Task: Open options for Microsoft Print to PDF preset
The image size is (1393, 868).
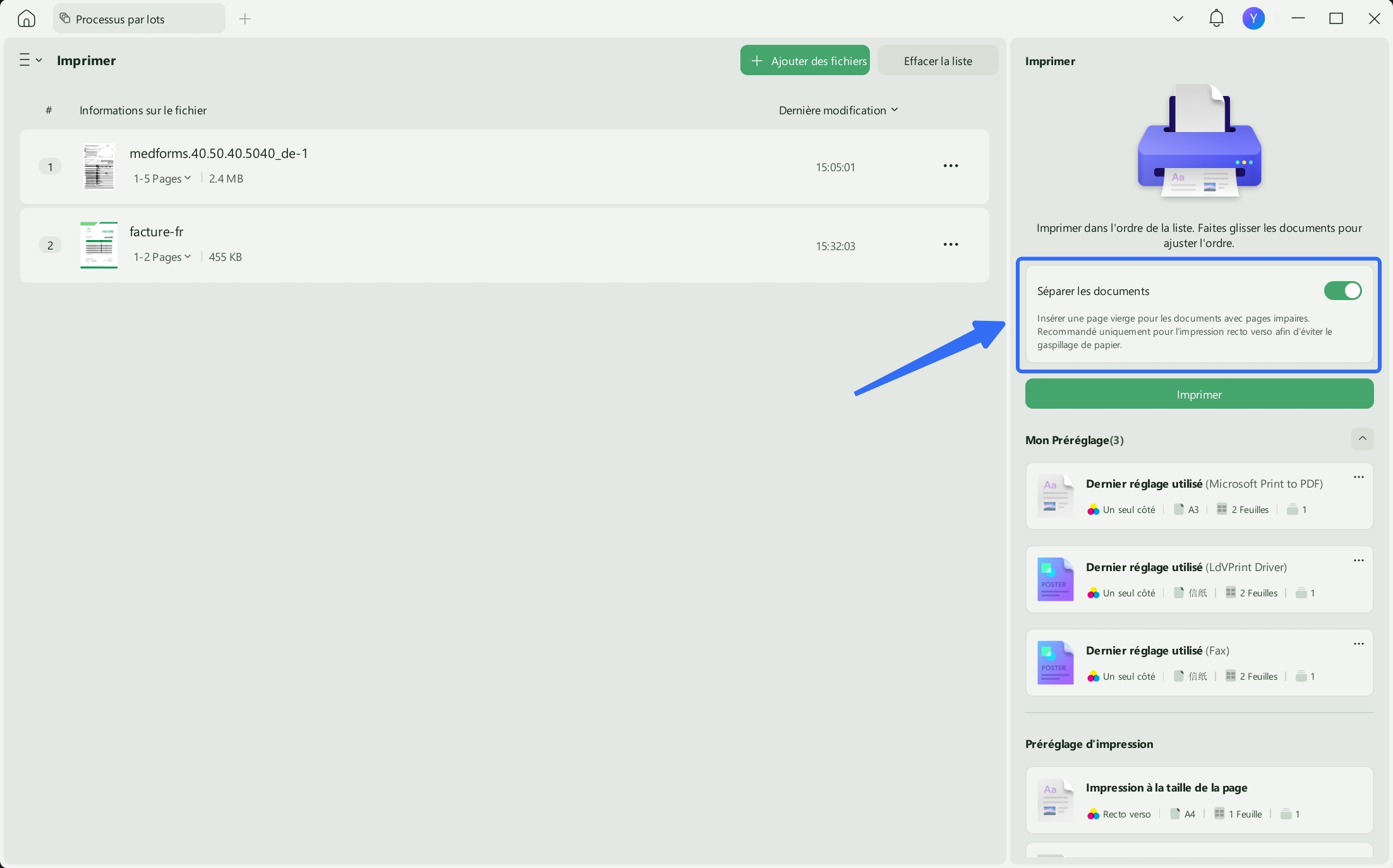Action: click(x=1359, y=477)
